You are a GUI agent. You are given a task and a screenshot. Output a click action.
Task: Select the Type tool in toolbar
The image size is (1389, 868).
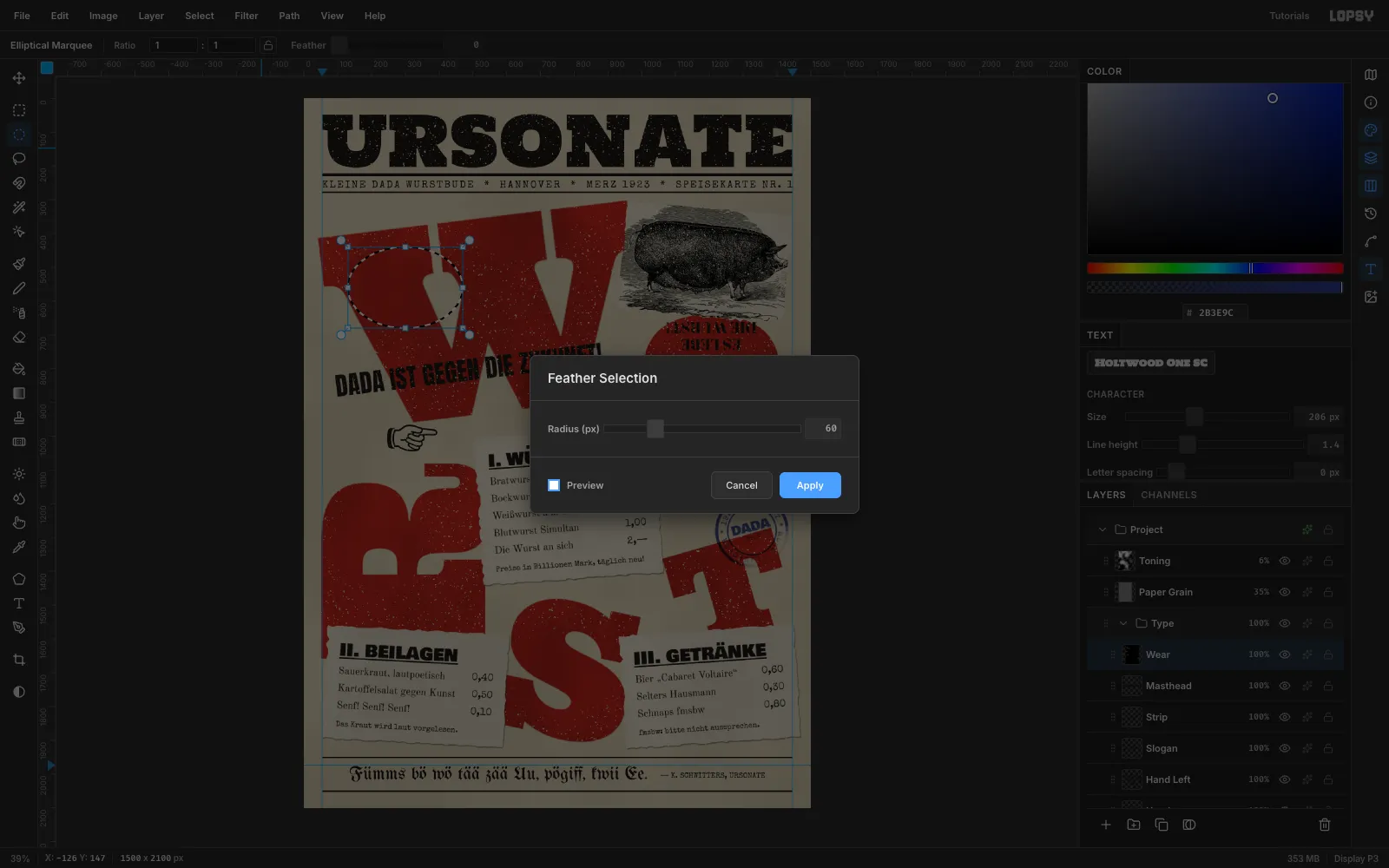(x=19, y=603)
